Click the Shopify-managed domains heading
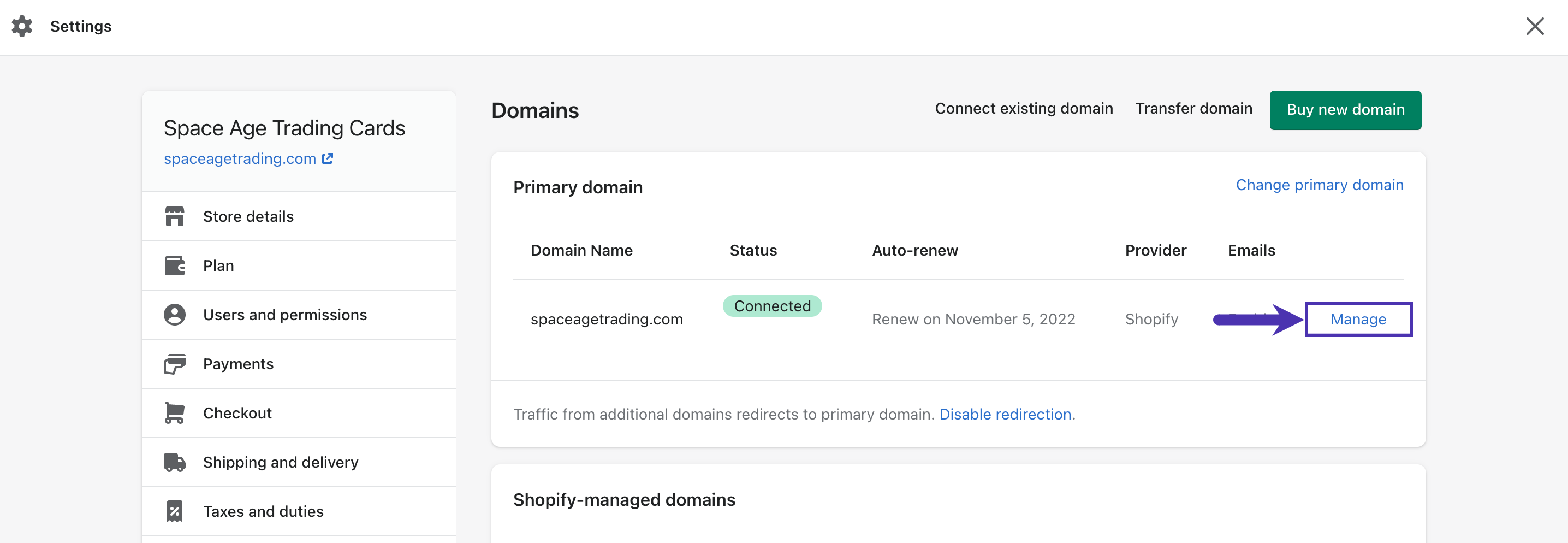1568x543 pixels. (x=624, y=500)
